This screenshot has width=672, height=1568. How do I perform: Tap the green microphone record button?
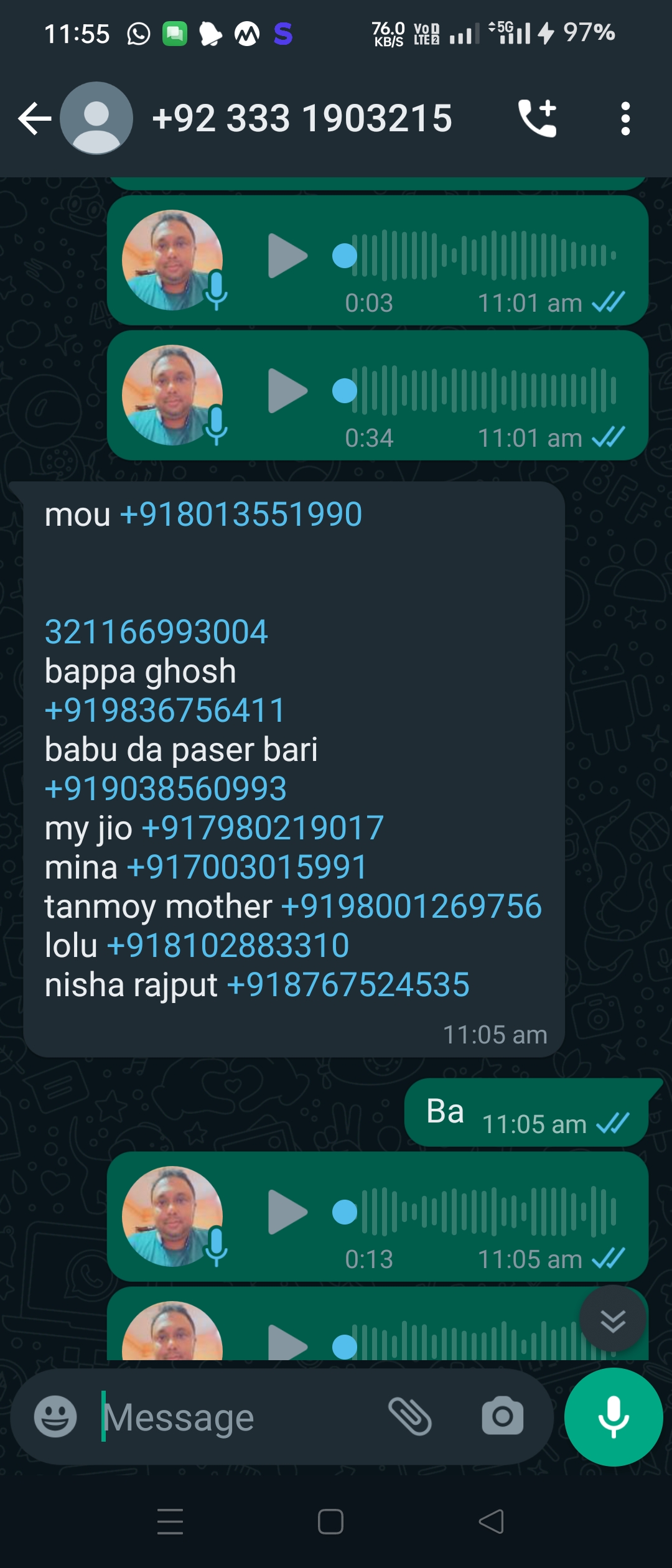pos(614,1417)
